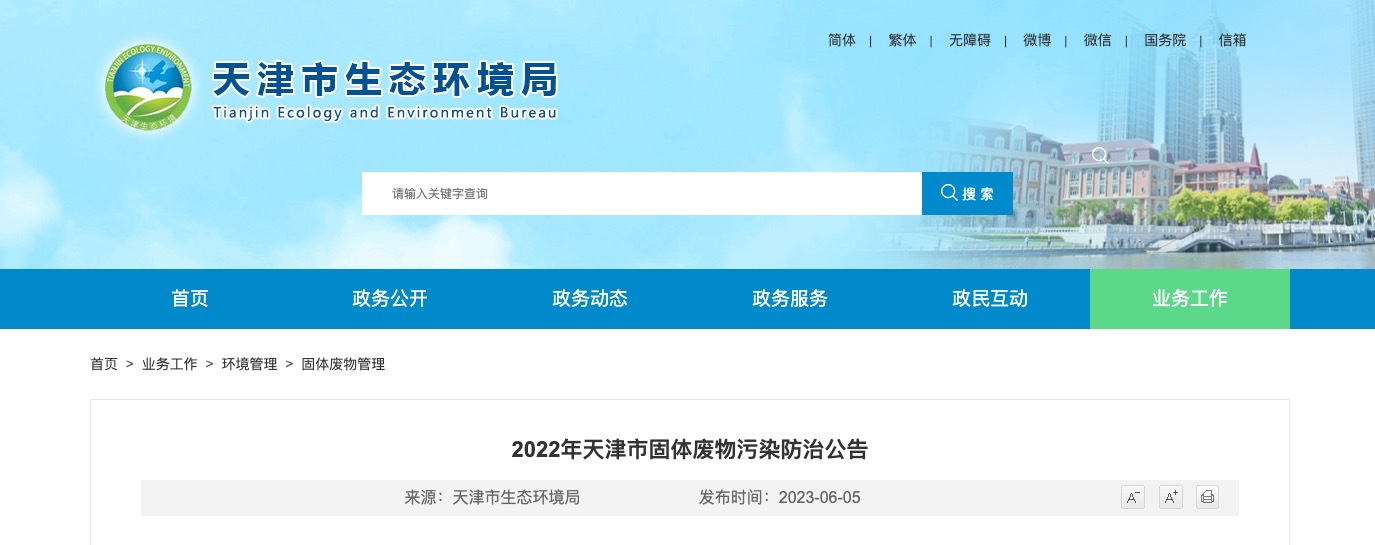Click the 搜索 search button
This screenshot has height=545, width=1375.
(x=967, y=193)
